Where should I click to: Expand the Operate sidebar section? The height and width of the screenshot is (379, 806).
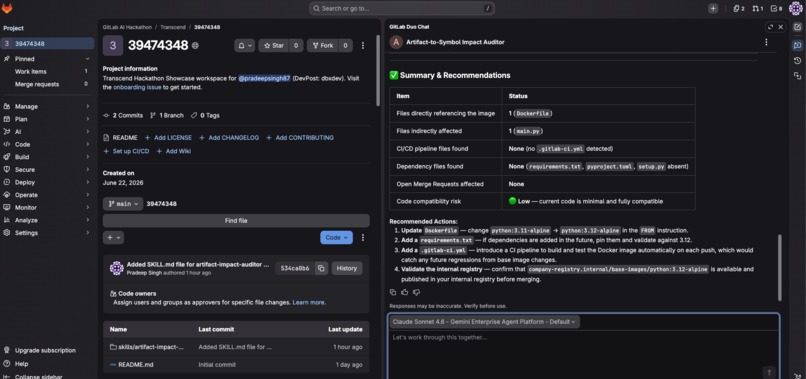click(x=47, y=195)
